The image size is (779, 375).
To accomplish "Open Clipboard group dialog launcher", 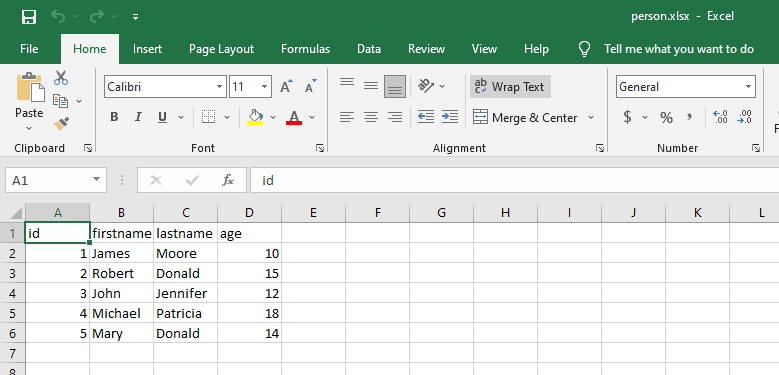I will (88, 148).
